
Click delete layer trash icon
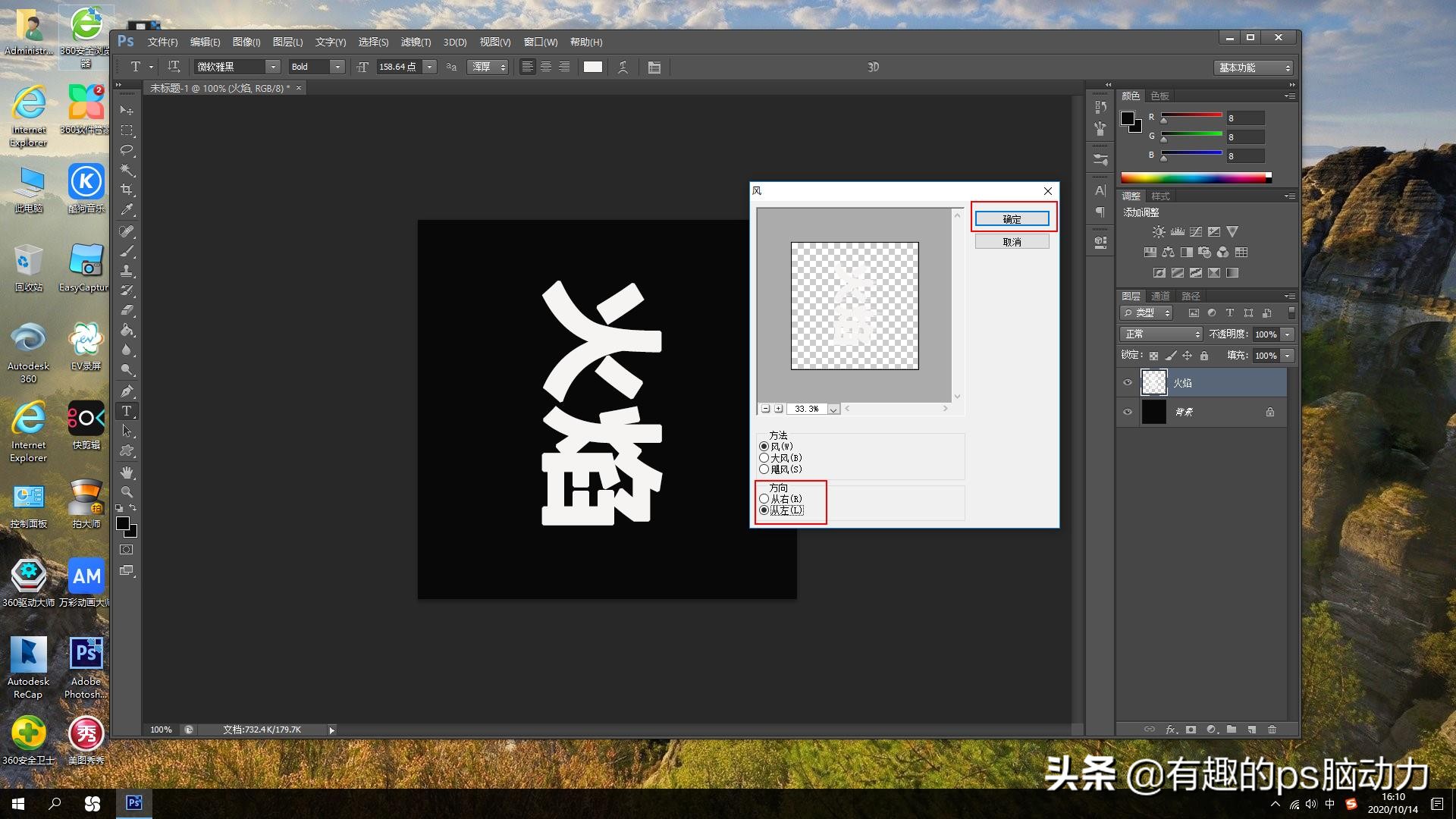1272,730
